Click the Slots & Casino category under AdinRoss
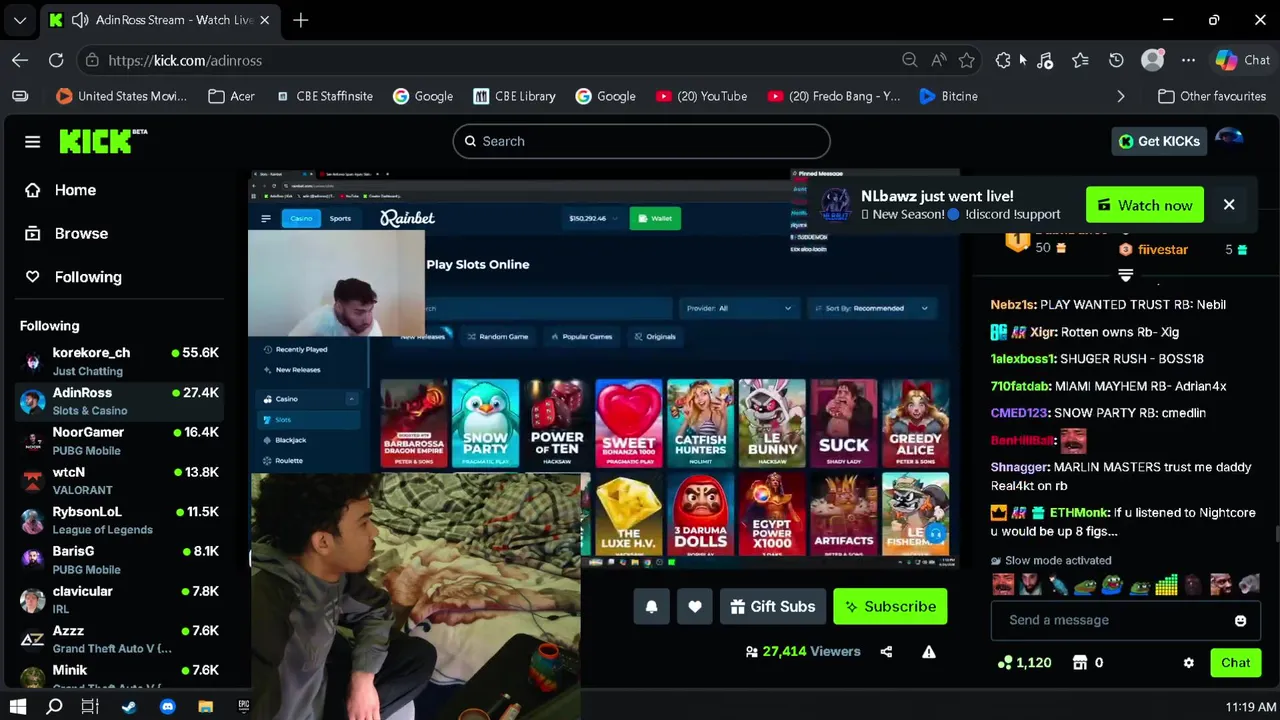Viewport: 1280px width, 720px height. [90, 411]
